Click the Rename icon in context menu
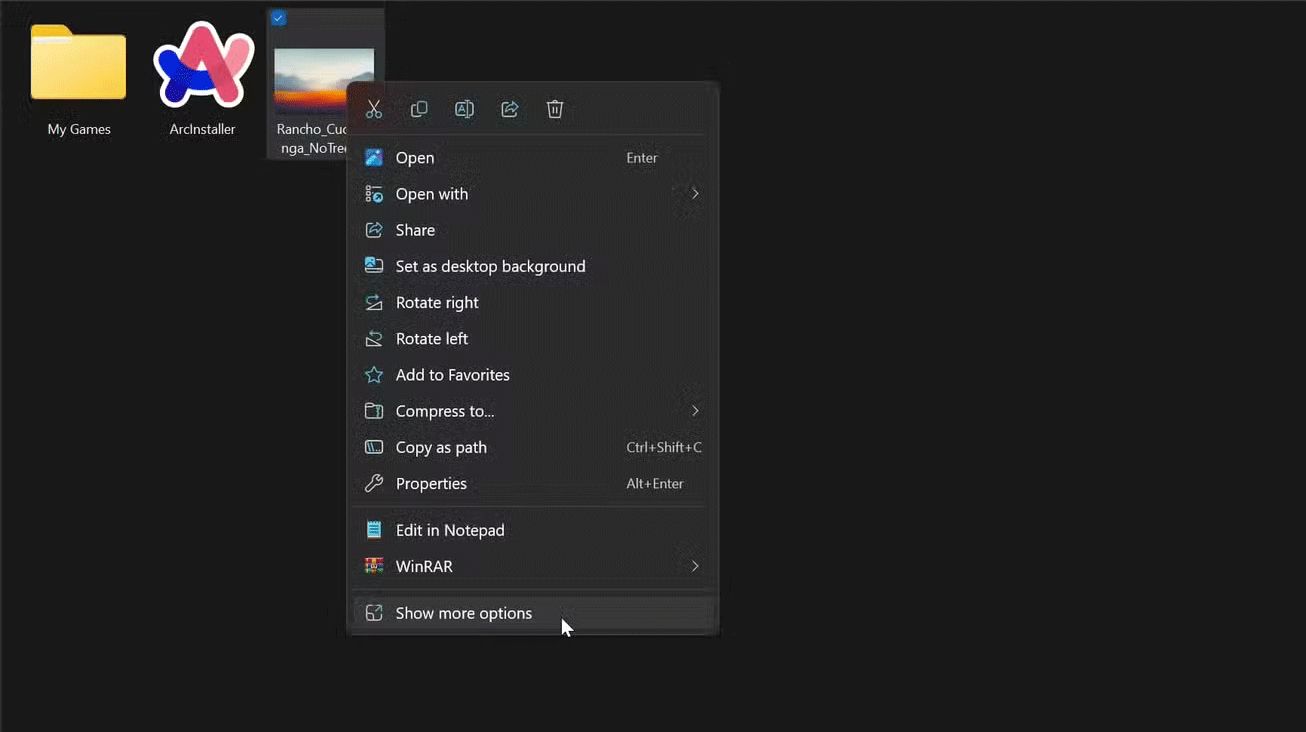 coord(464,109)
